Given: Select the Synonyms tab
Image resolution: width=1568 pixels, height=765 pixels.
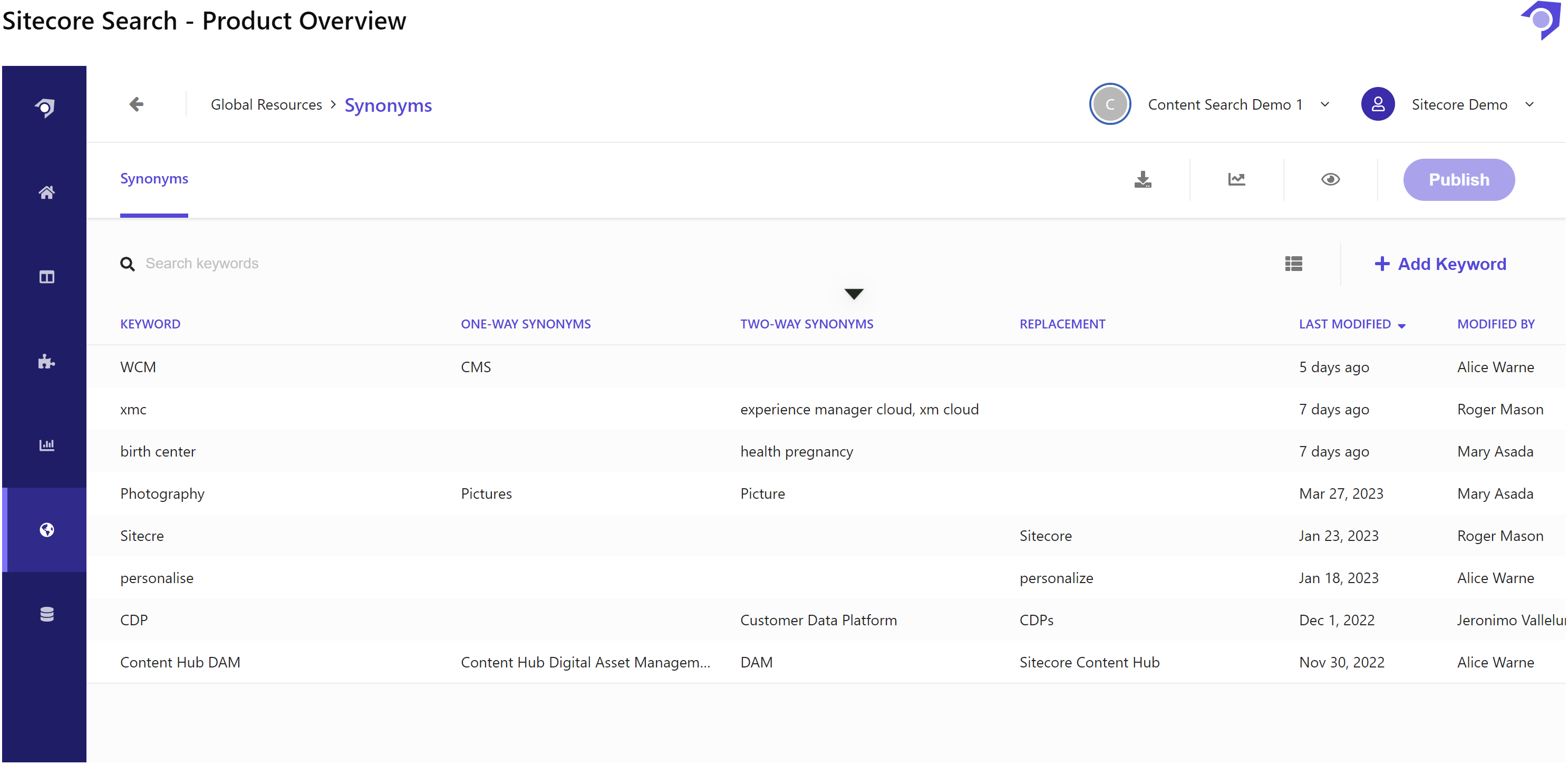Looking at the screenshot, I should (154, 179).
